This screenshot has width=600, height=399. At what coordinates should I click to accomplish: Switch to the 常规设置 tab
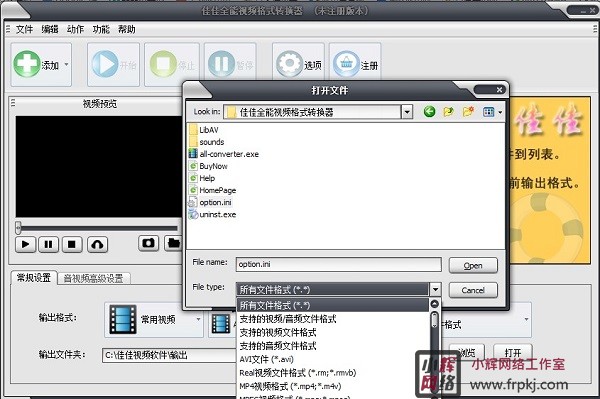point(34,278)
